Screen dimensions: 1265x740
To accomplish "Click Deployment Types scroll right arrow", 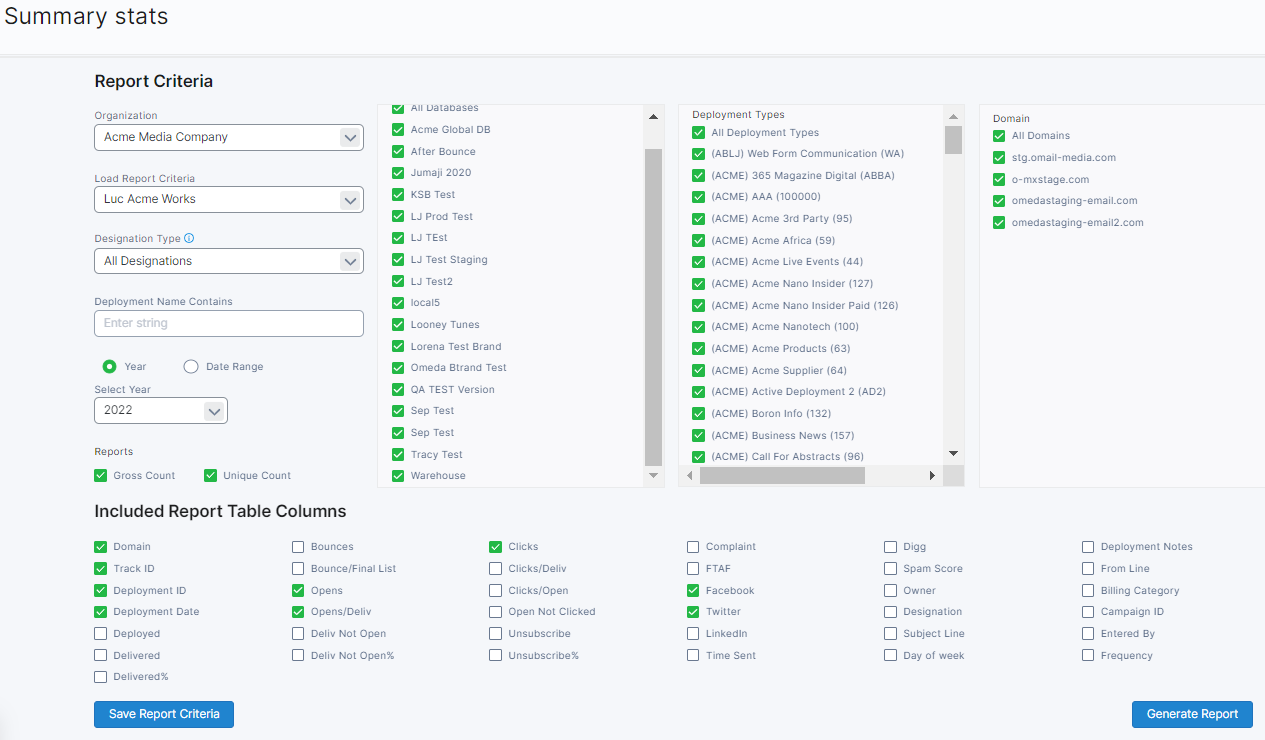I will (x=932, y=476).
